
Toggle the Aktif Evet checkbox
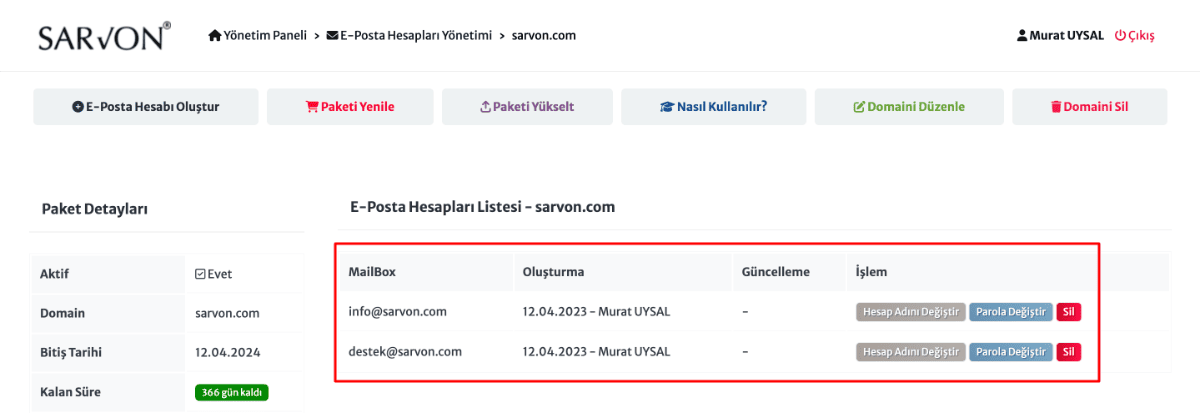click(x=200, y=274)
